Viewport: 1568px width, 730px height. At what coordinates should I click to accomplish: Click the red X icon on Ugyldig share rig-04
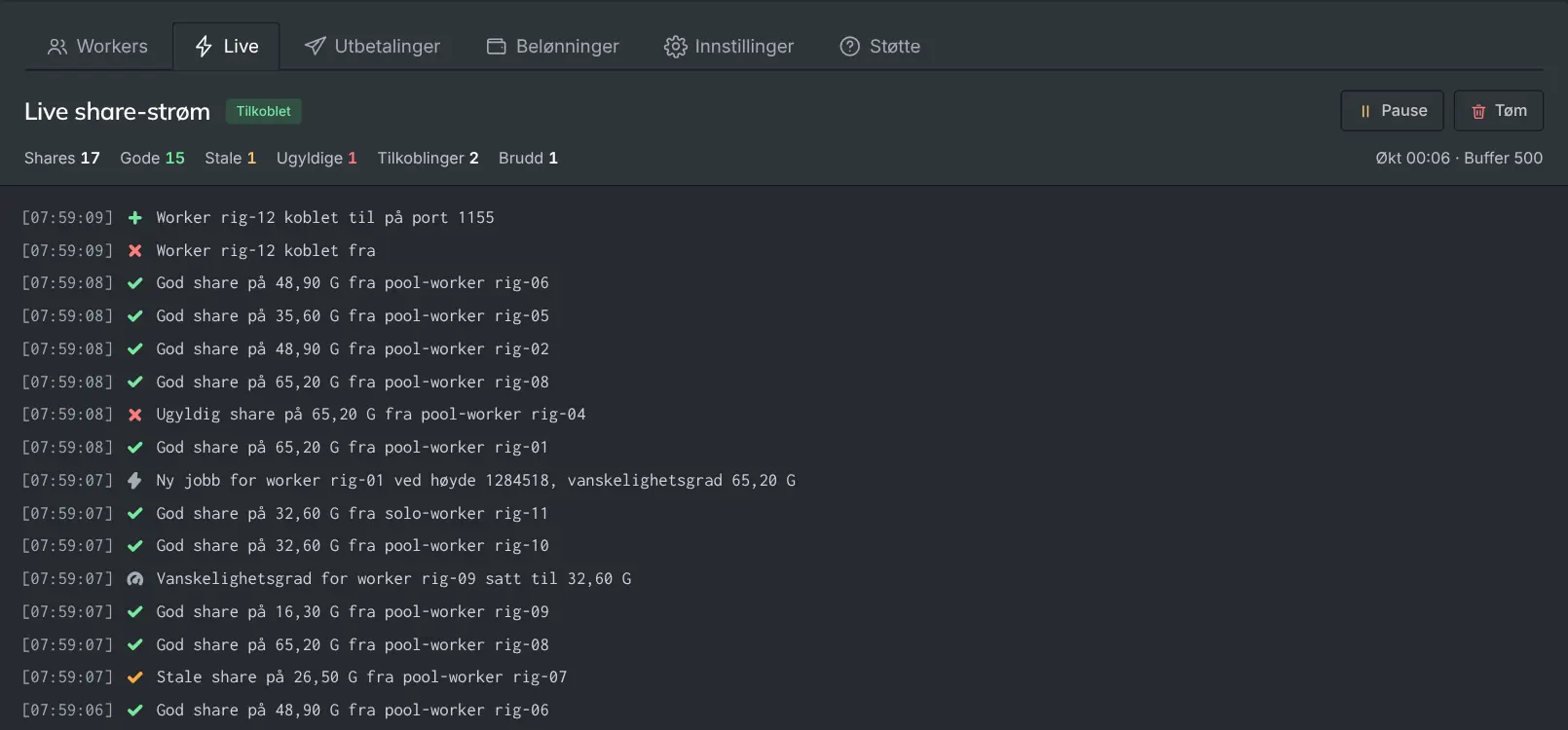tap(135, 415)
